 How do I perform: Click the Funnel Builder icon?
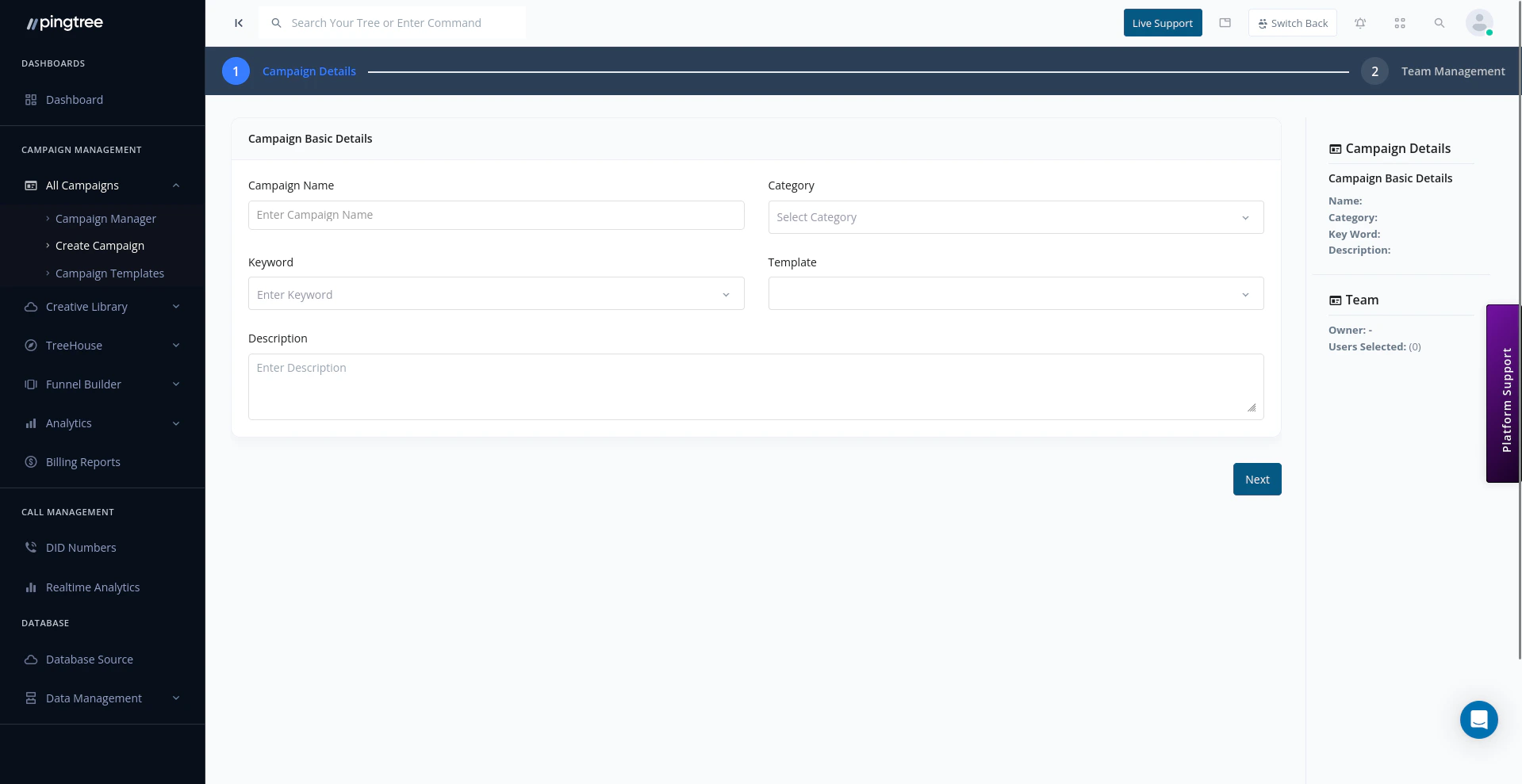(x=31, y=384)
